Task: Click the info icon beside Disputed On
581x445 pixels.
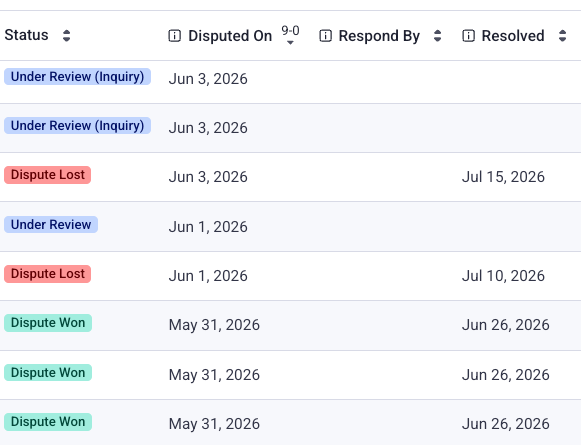Action: [175, 36]
